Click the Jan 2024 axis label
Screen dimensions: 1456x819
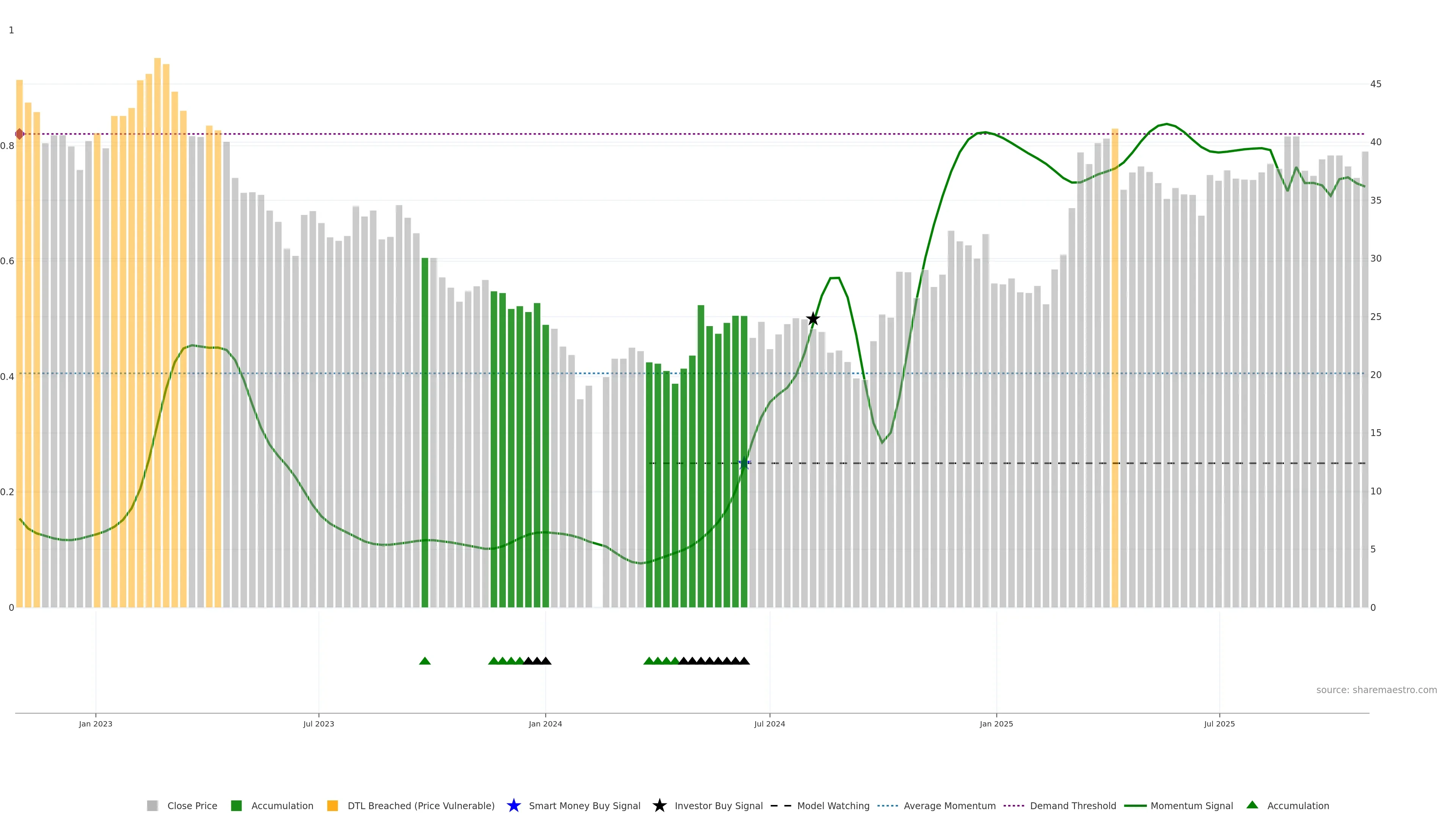545,723
